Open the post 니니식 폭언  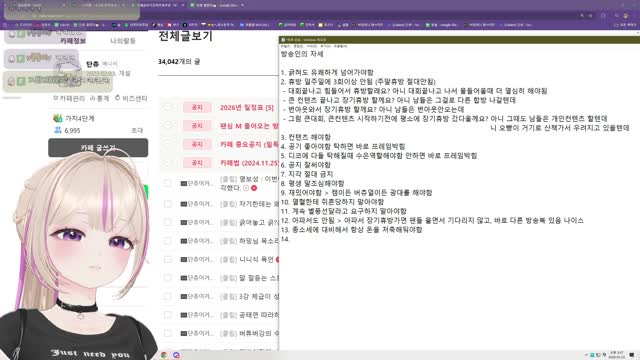coord(256,260)
